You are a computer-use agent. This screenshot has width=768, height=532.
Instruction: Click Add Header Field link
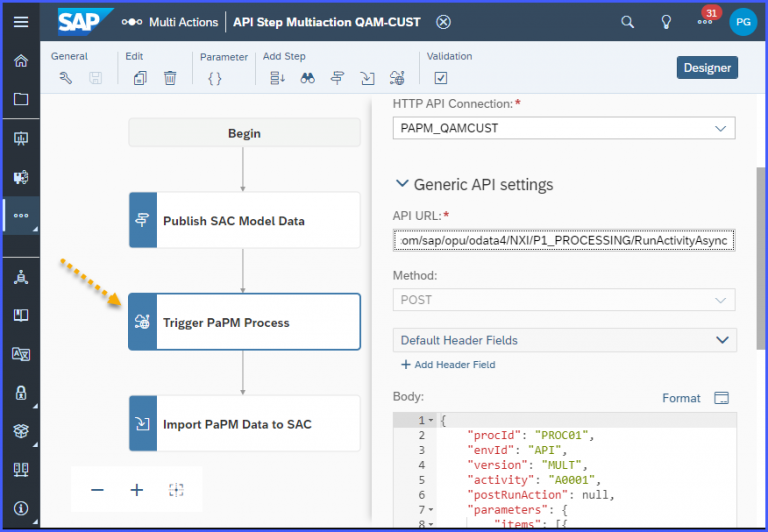pyautogui.click(x=448, y=364)
